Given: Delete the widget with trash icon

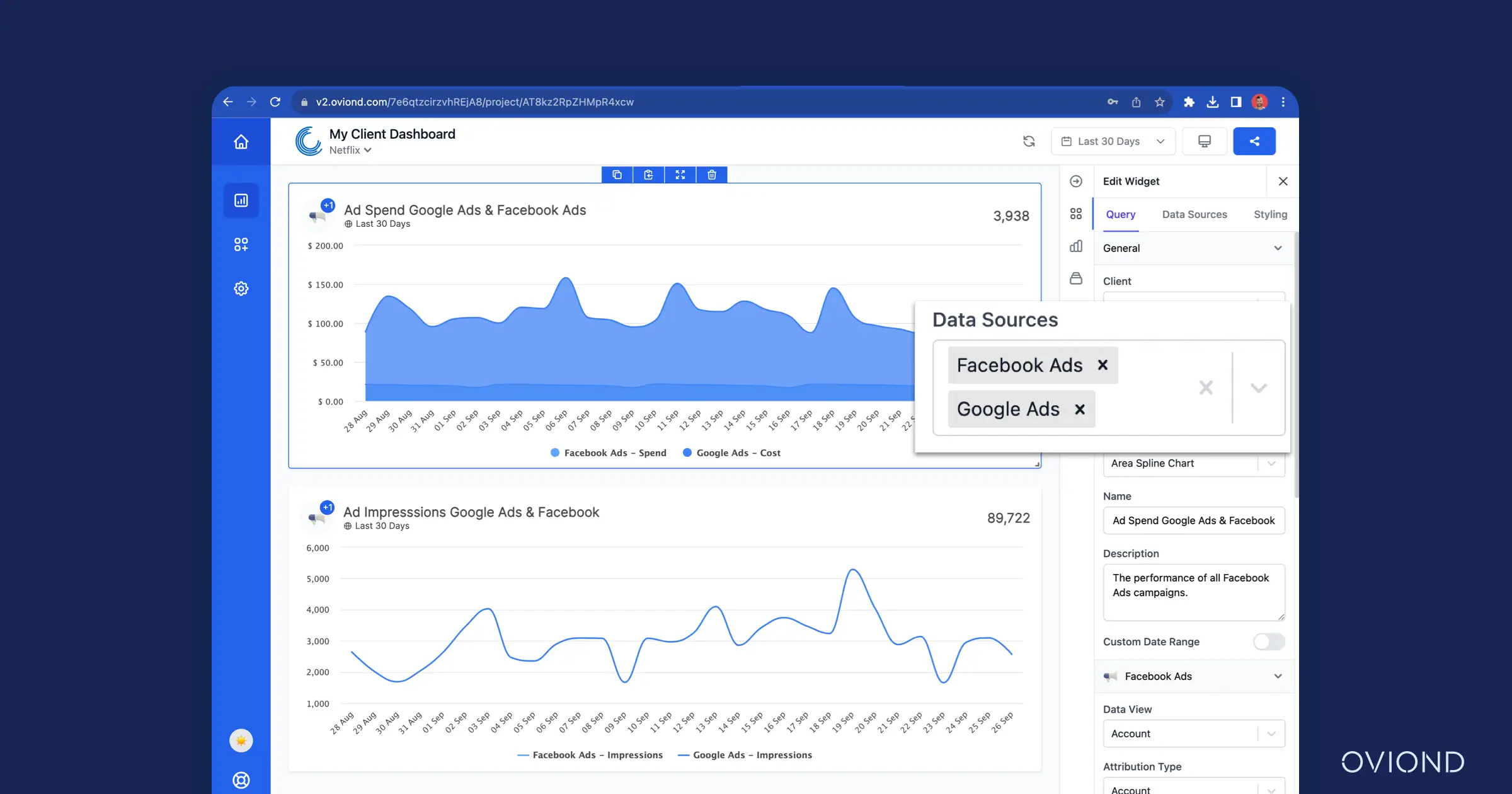Looking at the screenshot, I should pos(712,175).
